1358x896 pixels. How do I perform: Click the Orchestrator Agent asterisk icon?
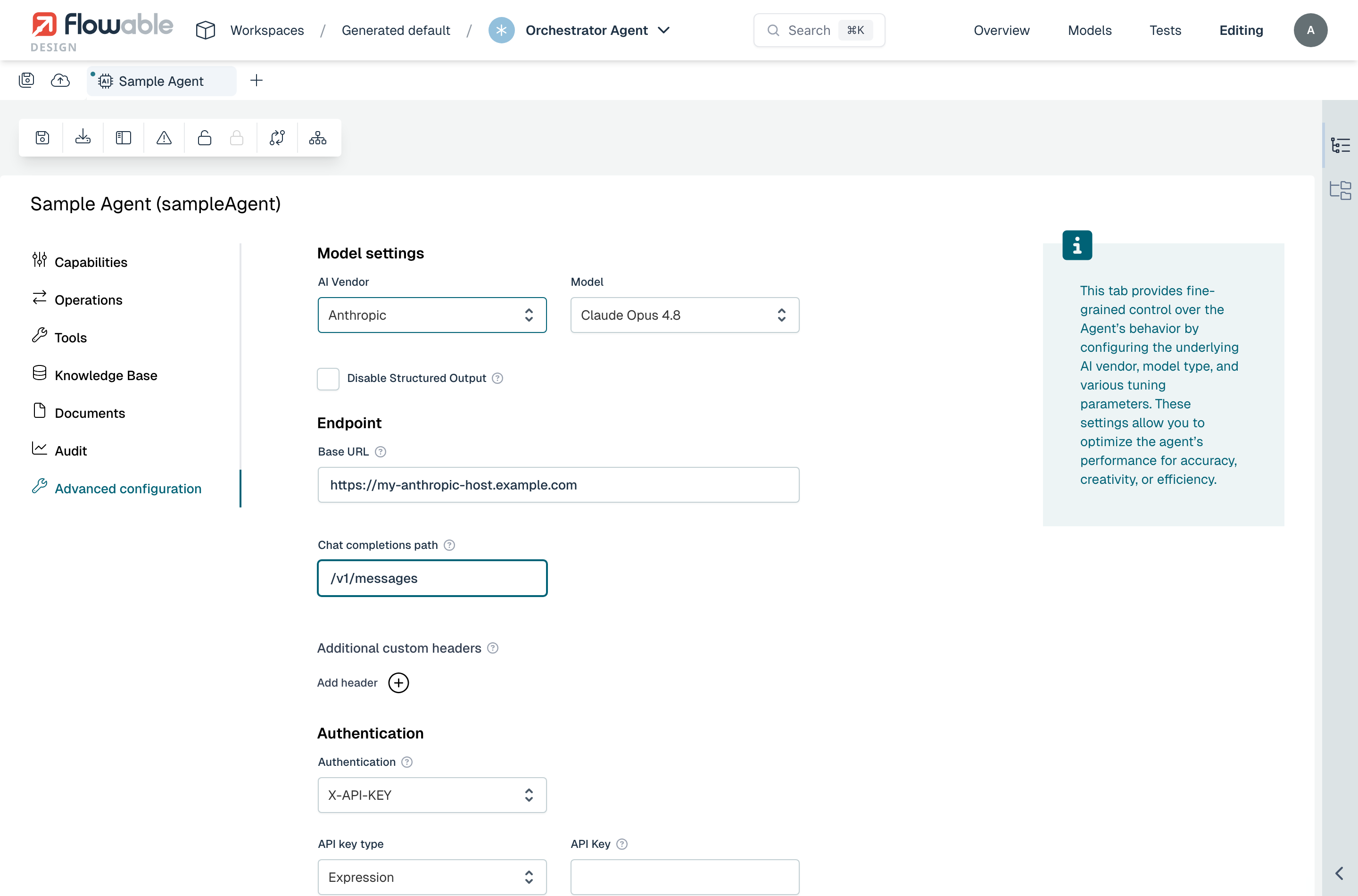click(x=501, y=30)
